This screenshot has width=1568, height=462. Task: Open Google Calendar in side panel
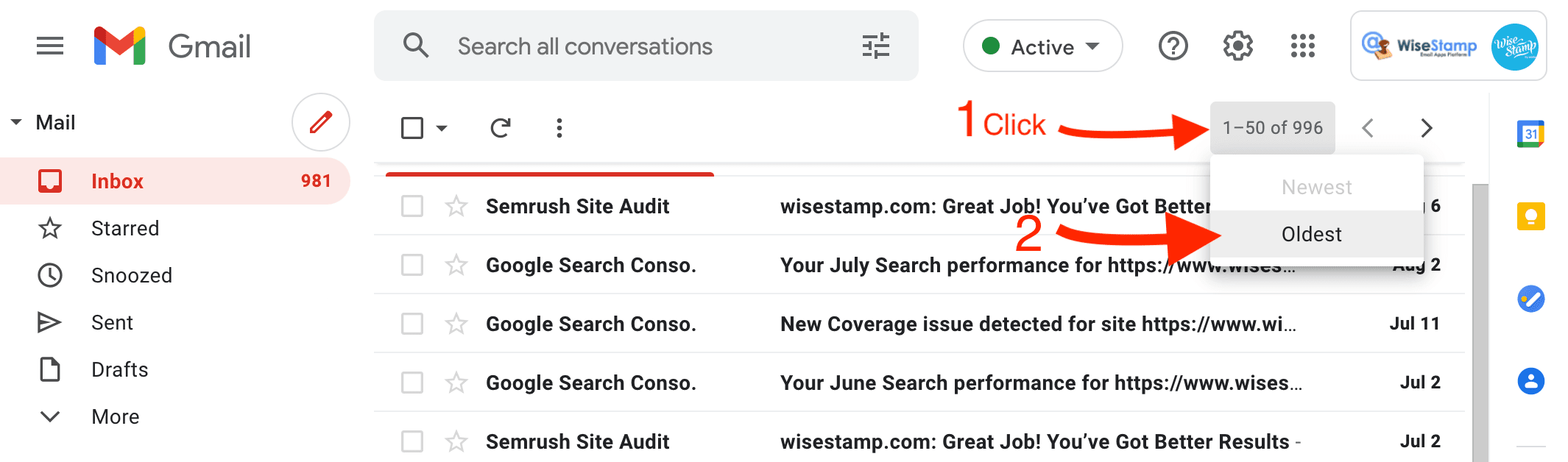point(1530,134)
